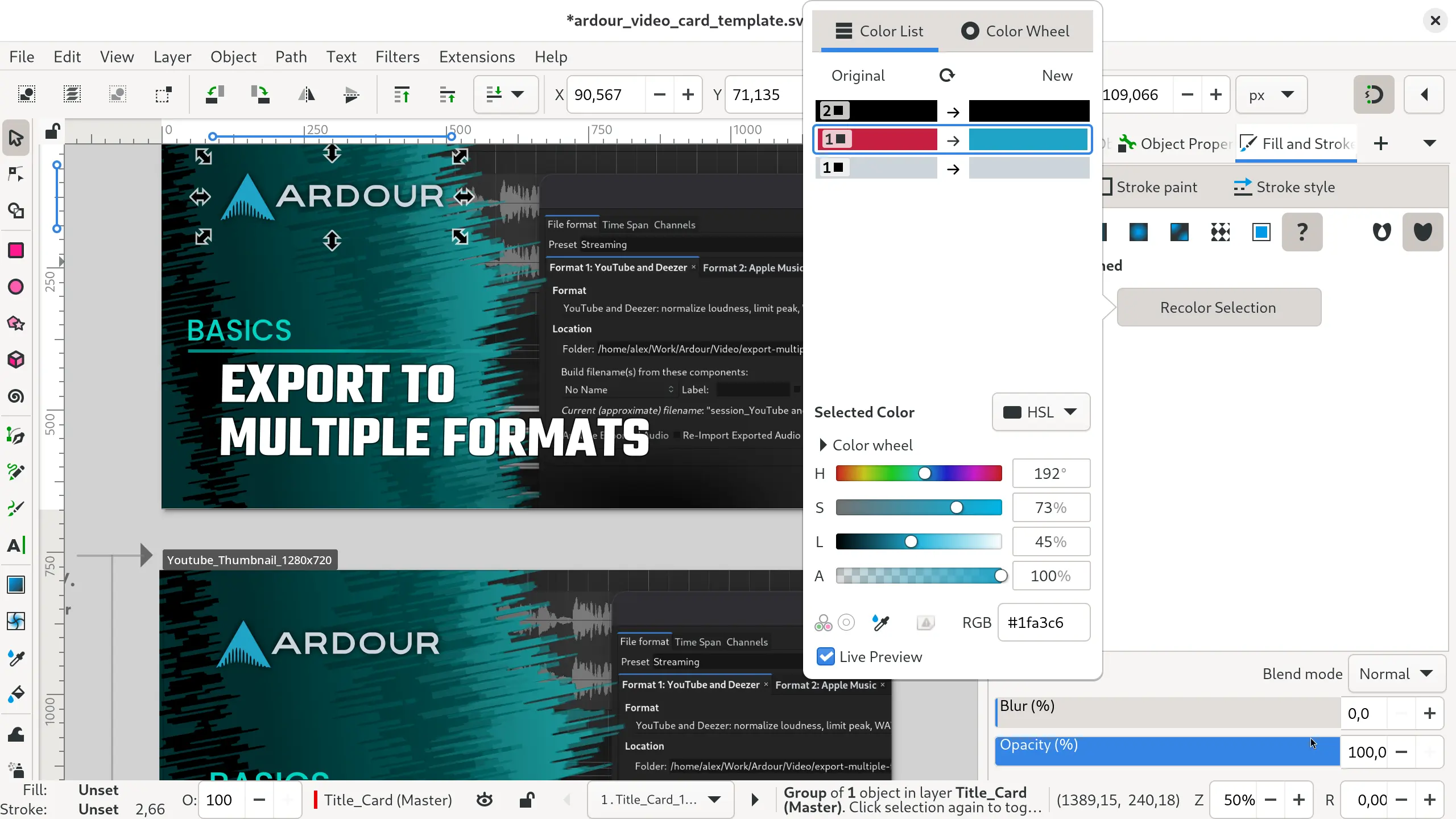Toggle the color managed mode icon
This screenshot has height=819, width=1456.
(823, 623)
